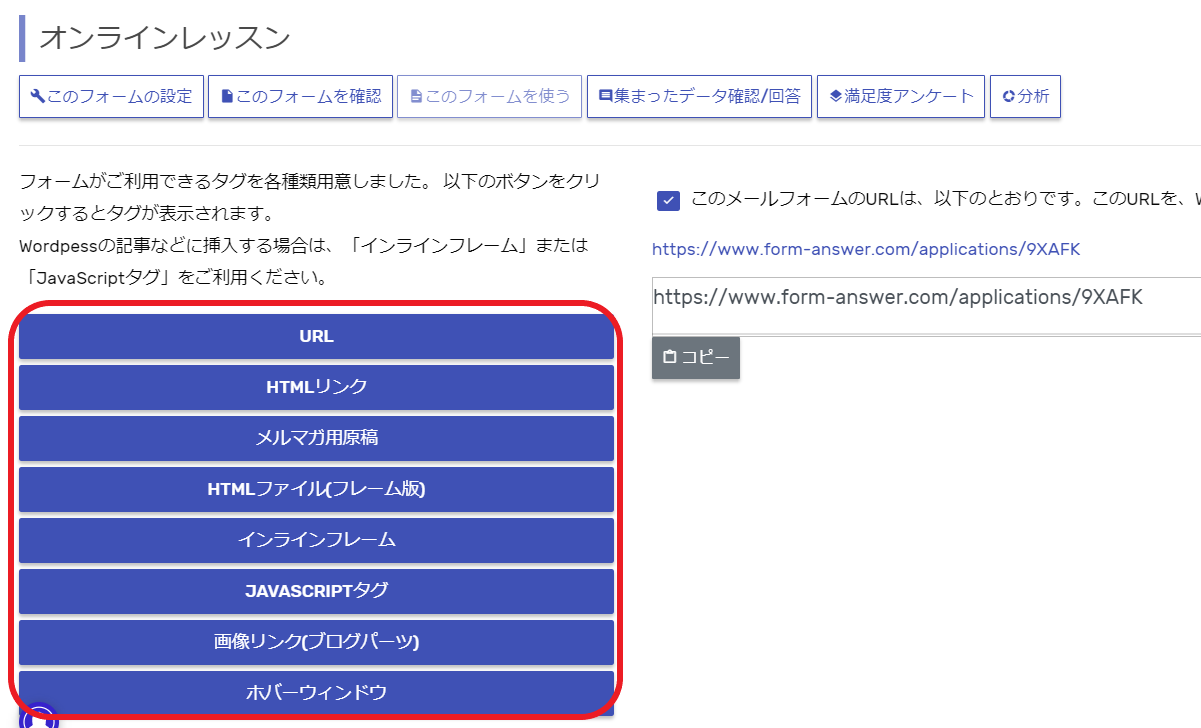The width and height of the screenshot is (1201, 728).
Task: Click the wrench icon on このフォームの設定
Action: tap(38, 96)
